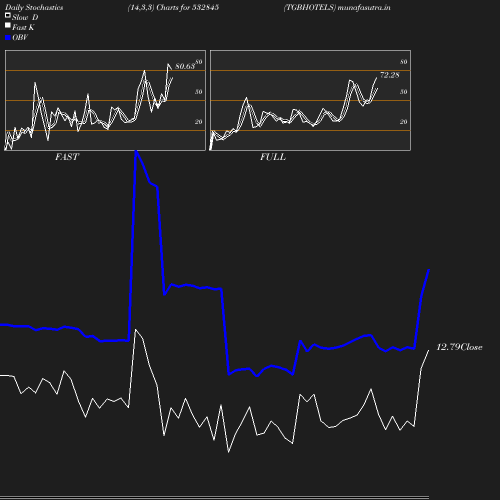Open the FAST stochastics chart panel
Viewport: 500px width, 500px height.
click(105, 100)
